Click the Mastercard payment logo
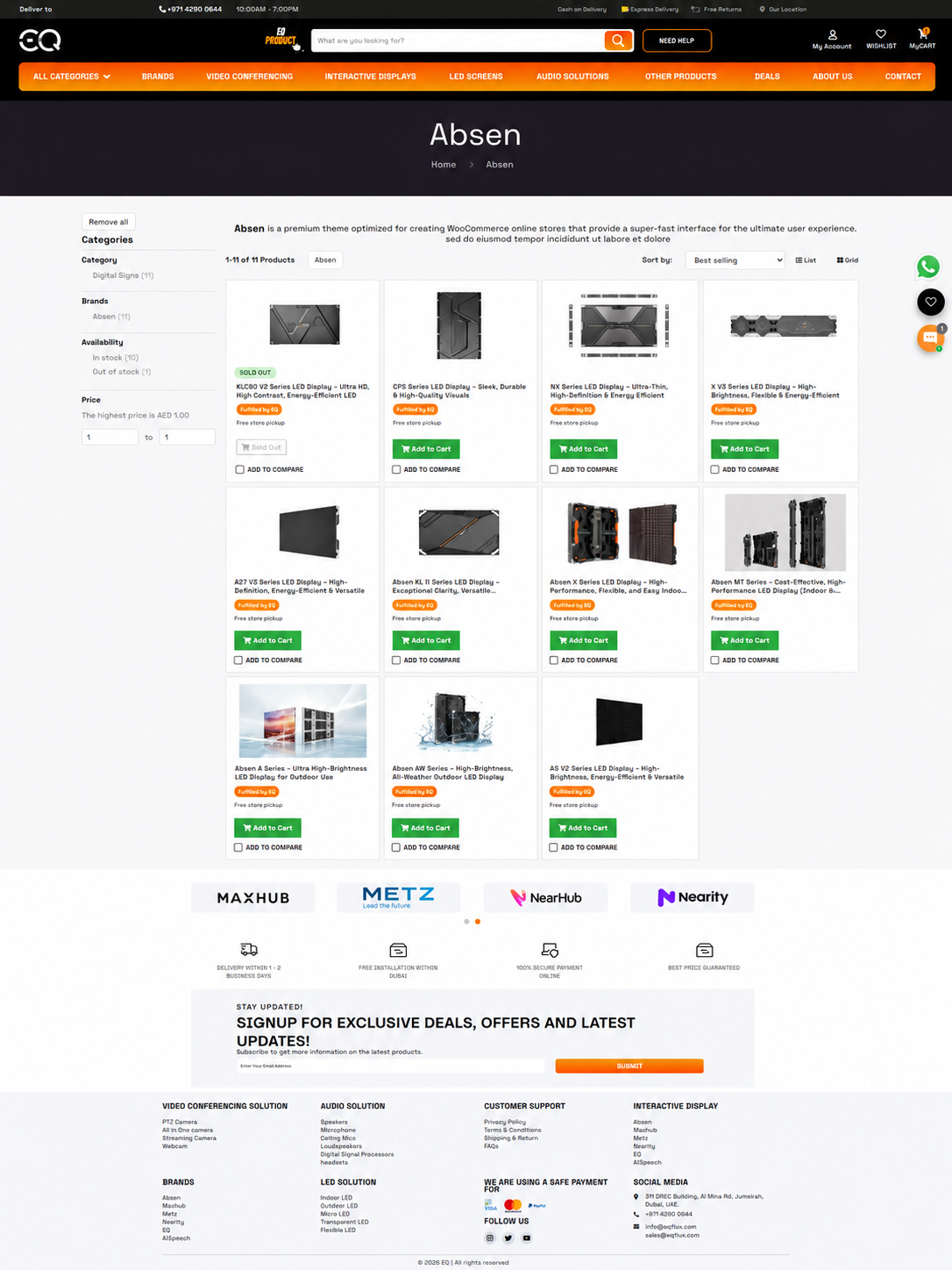 click(514, 1206)
